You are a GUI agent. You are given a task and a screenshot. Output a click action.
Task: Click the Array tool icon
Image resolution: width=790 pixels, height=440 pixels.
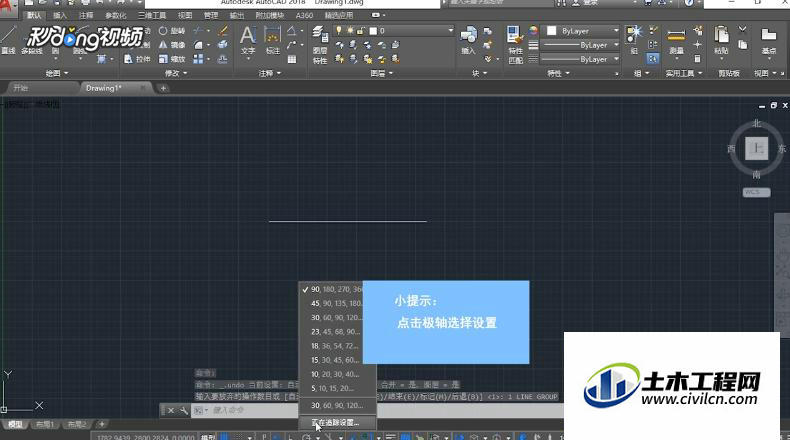coord(199,59)
